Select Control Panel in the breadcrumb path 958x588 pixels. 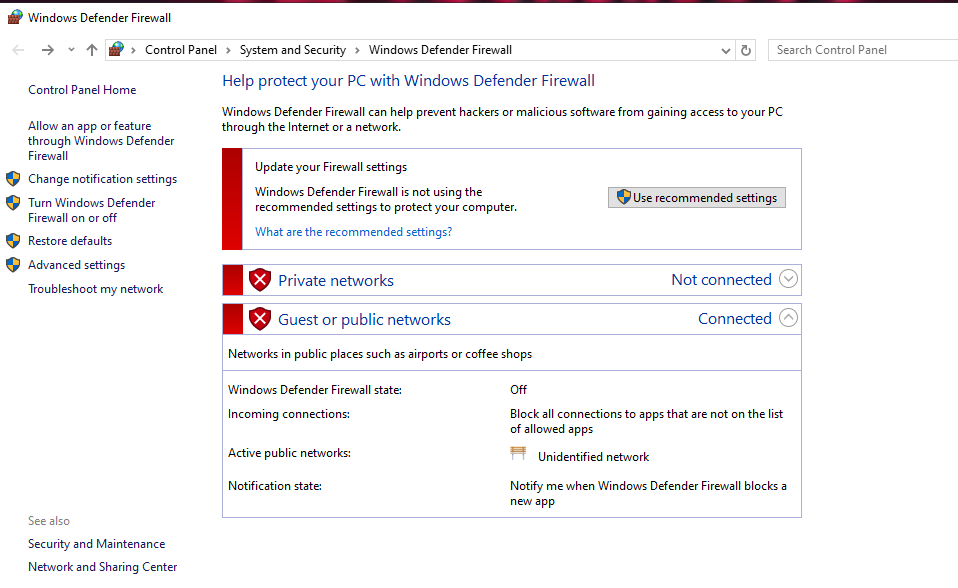[180, 50]
